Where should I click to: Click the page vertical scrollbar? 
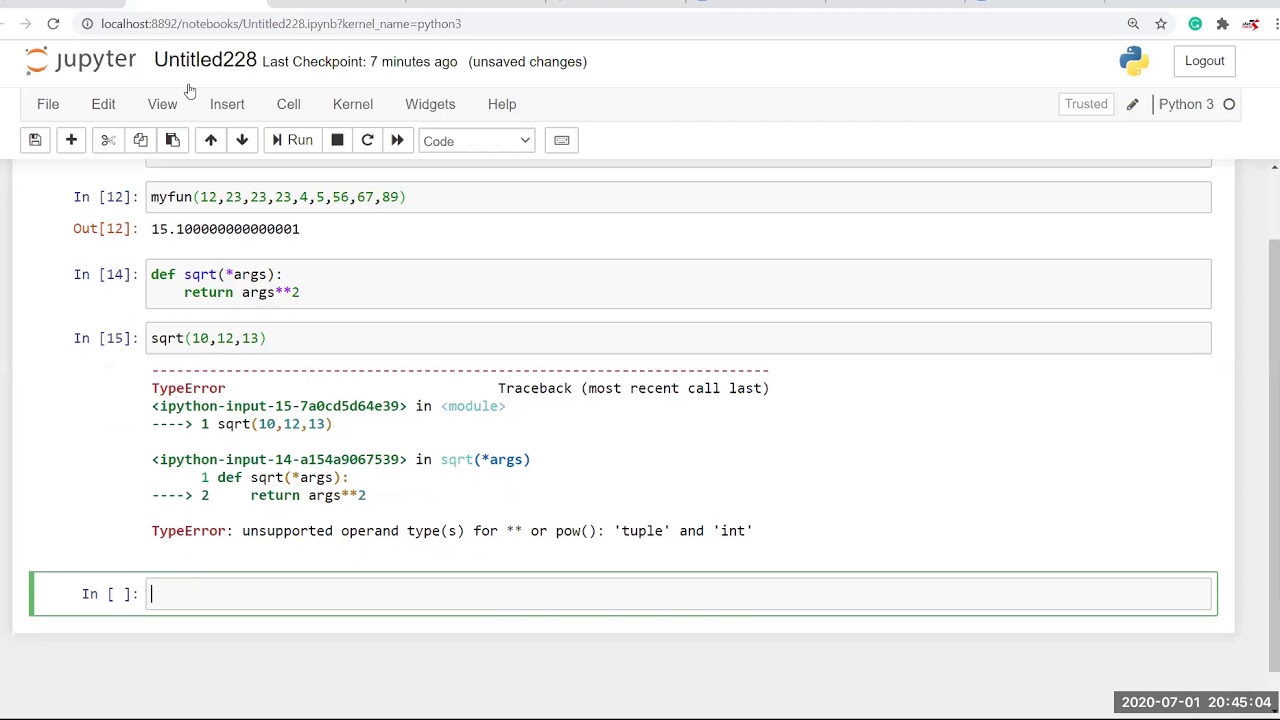(x=1274, y=455)
